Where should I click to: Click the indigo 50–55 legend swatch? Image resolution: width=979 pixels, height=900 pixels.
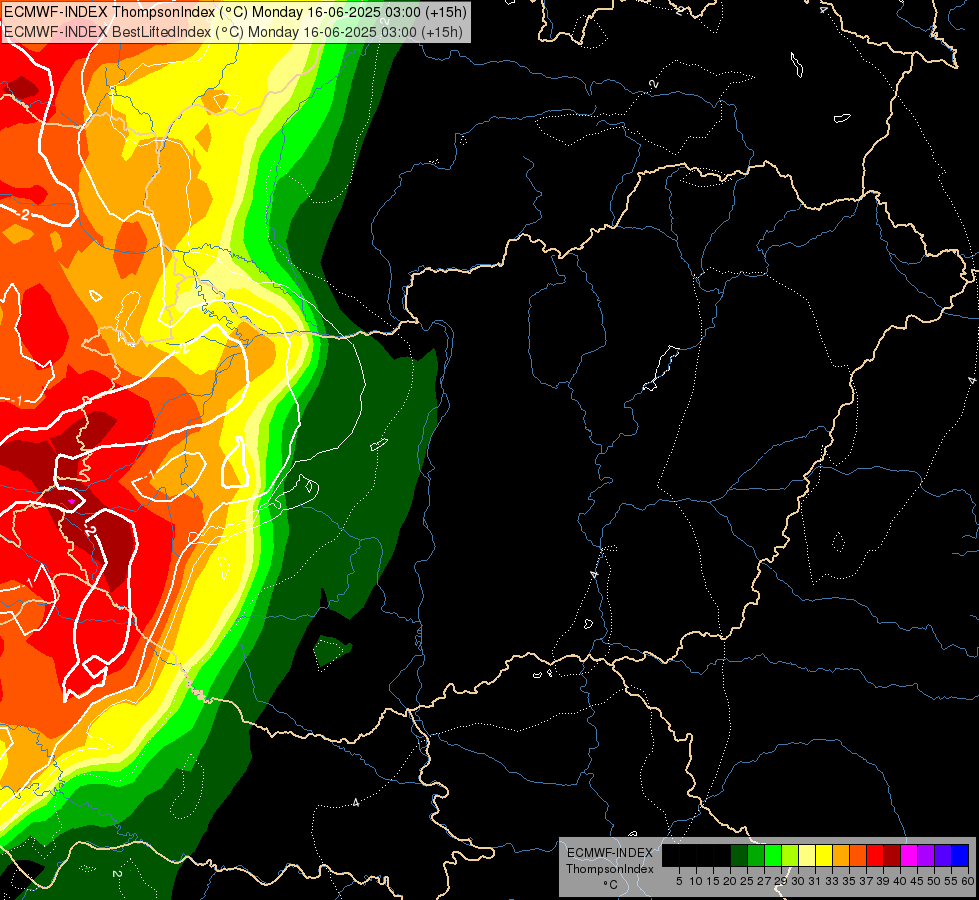click(x=943, y=855)
